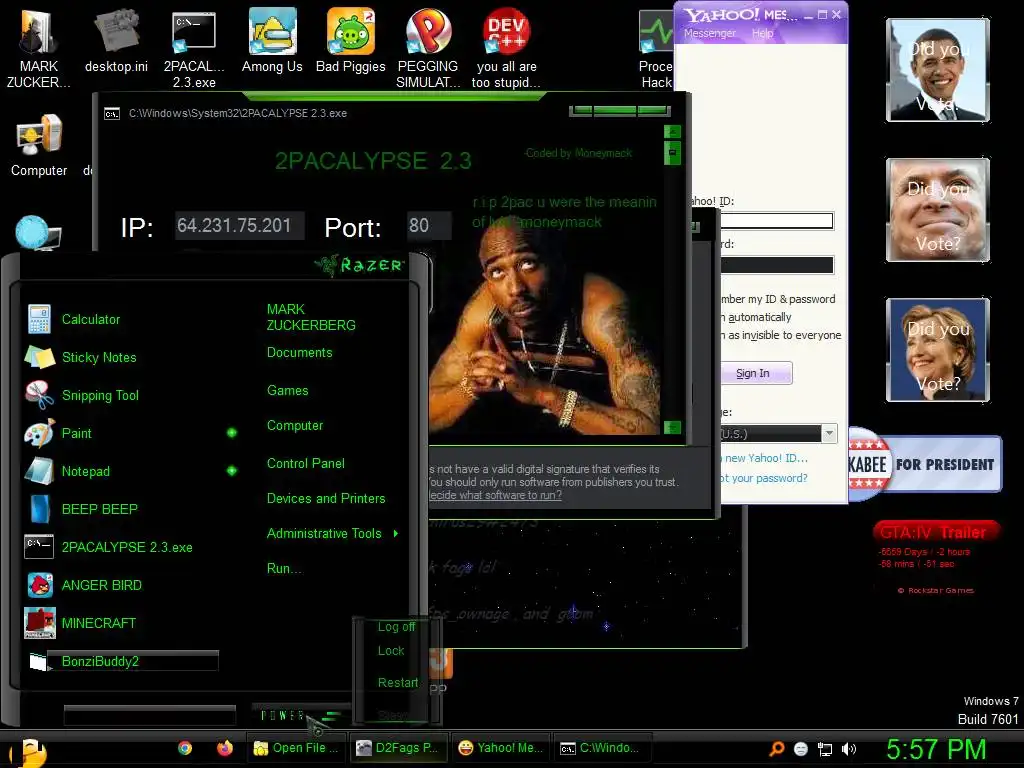The width and height of the screenshot is (1024, 768).
Task: Open PEGGING SIMULAT... desktop icon
Action: pyautogui.click(x=428, y=47)
